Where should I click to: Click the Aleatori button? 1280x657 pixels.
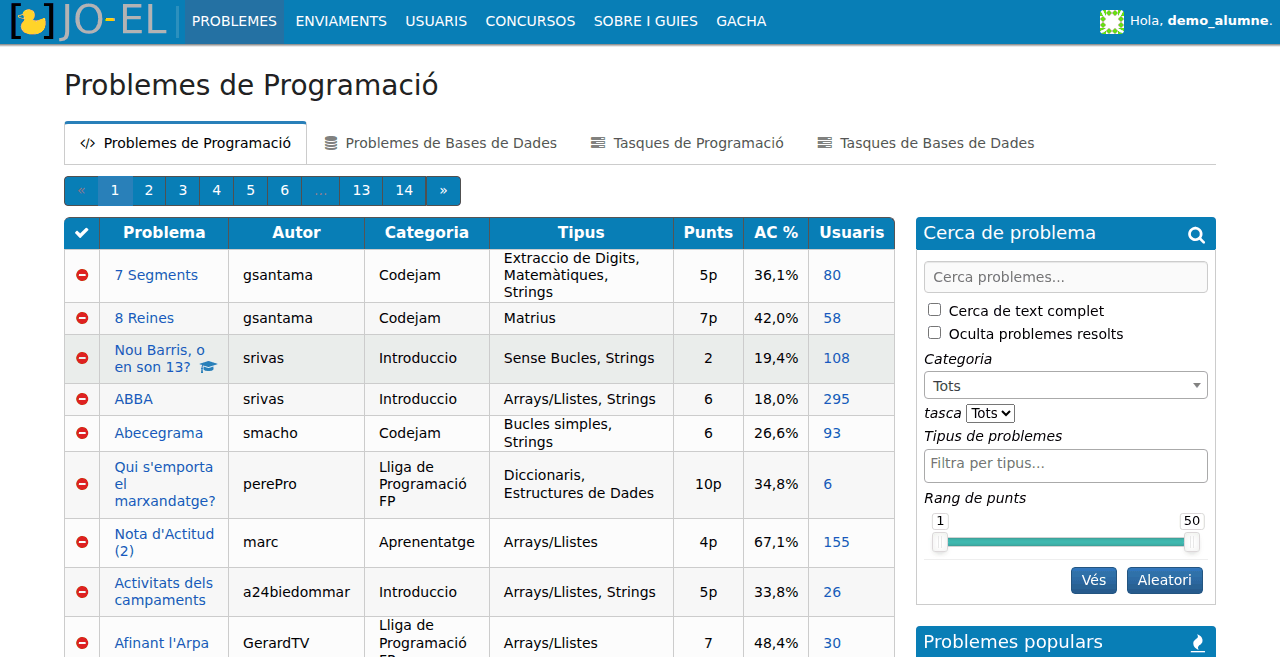tap(1165, 580)
